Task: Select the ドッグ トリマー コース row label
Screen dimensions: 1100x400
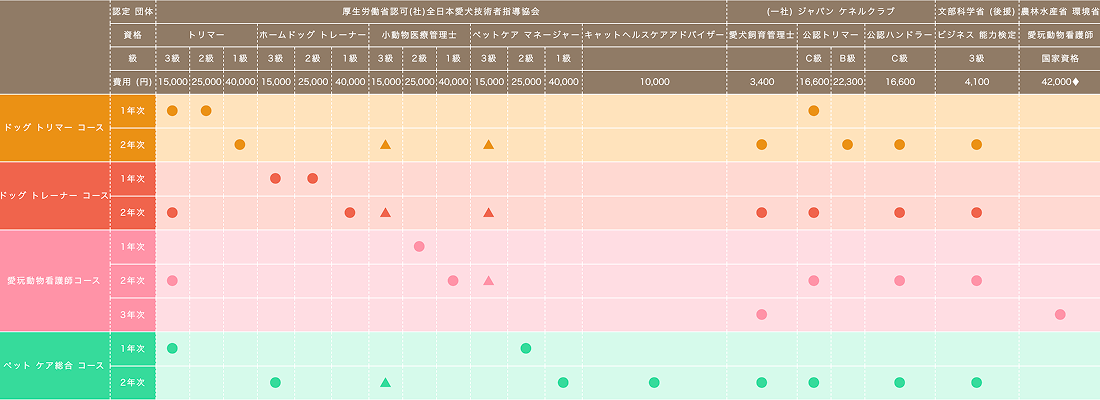Action: click(x=55, y=128)
